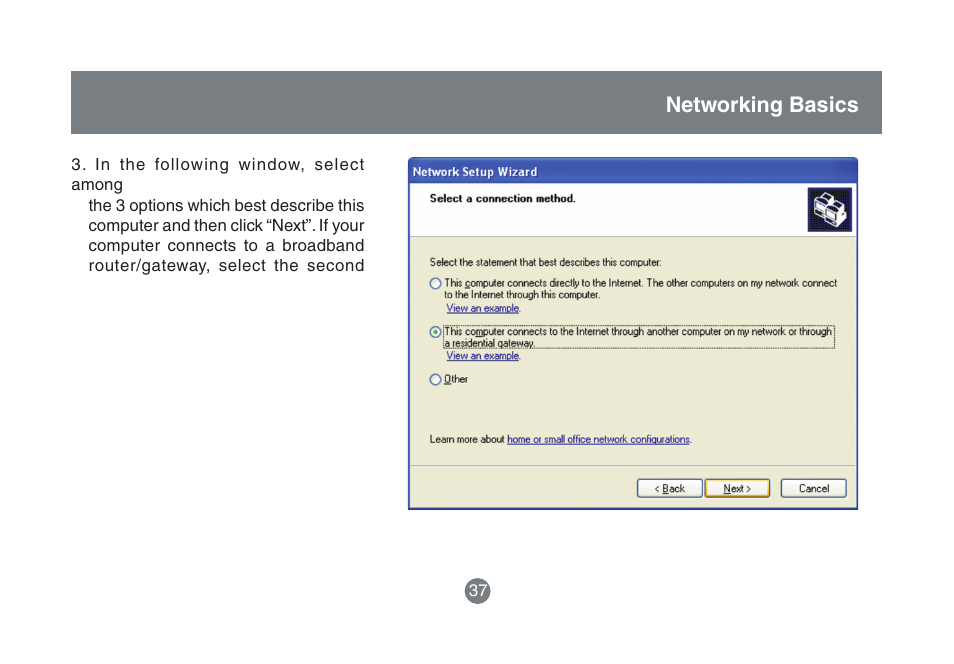Select 'through another computer or residential gateway' option
This screenshot has height=664, width=954.
click(x=435, y=332)
